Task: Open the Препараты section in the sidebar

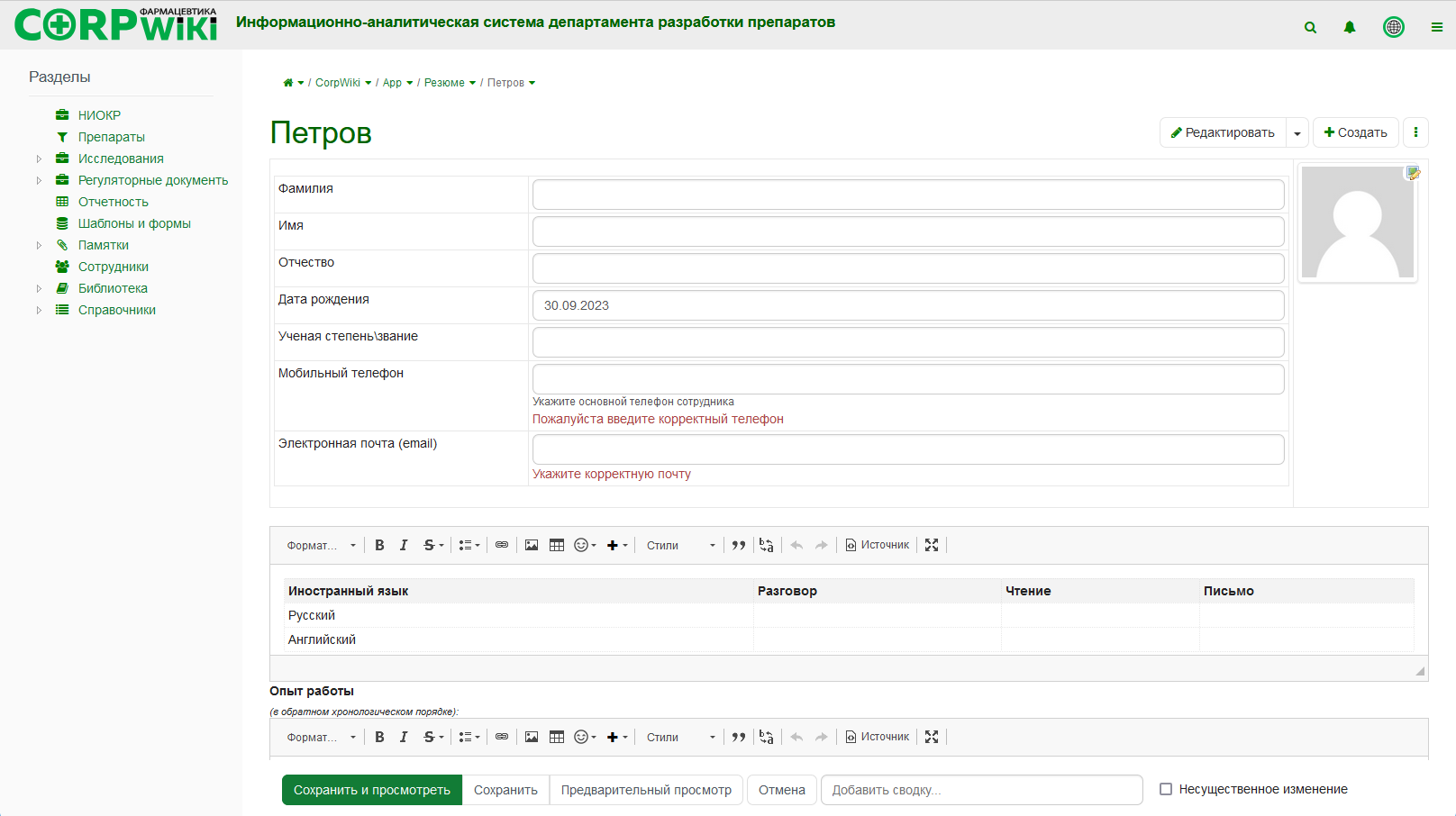Action: 112,137
